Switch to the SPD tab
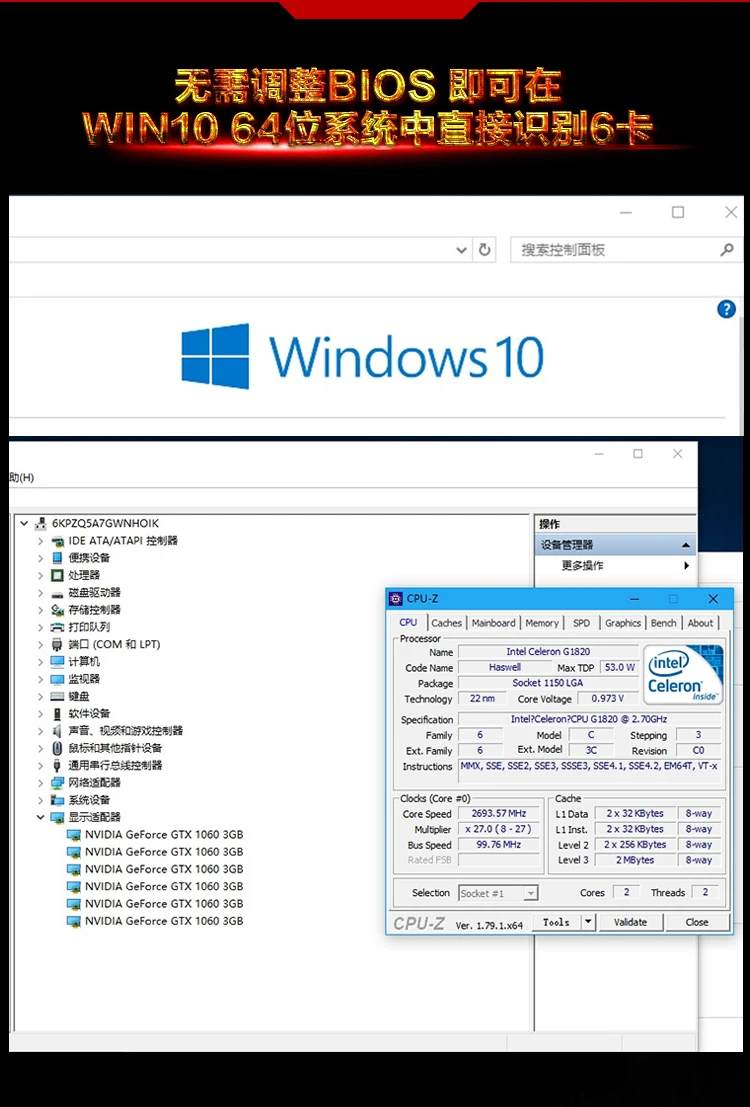The width and height of the screenshot is (750, 1107). click(x=581, y=623)
